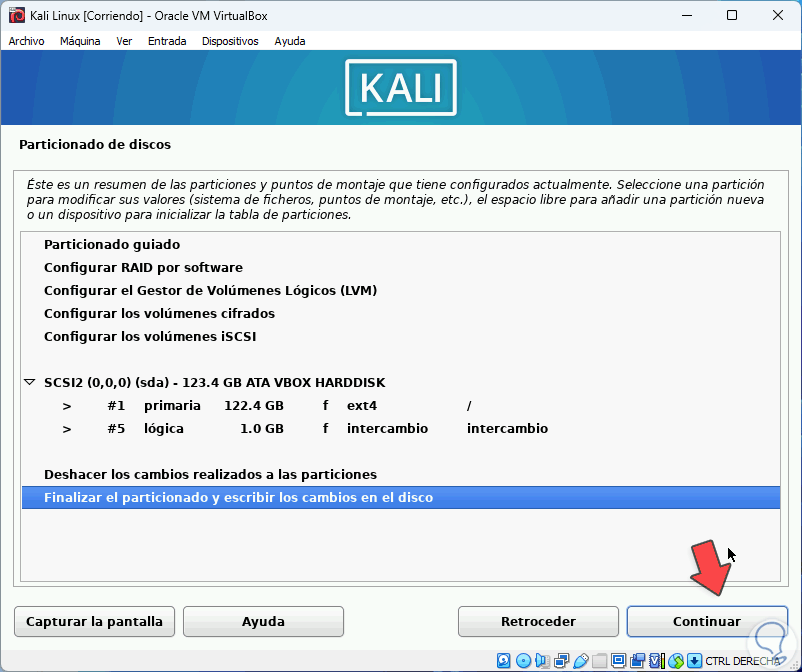Select Particionado guiado option
The width and height of the screenshot is (802, 672).
(x=401, y=244)
